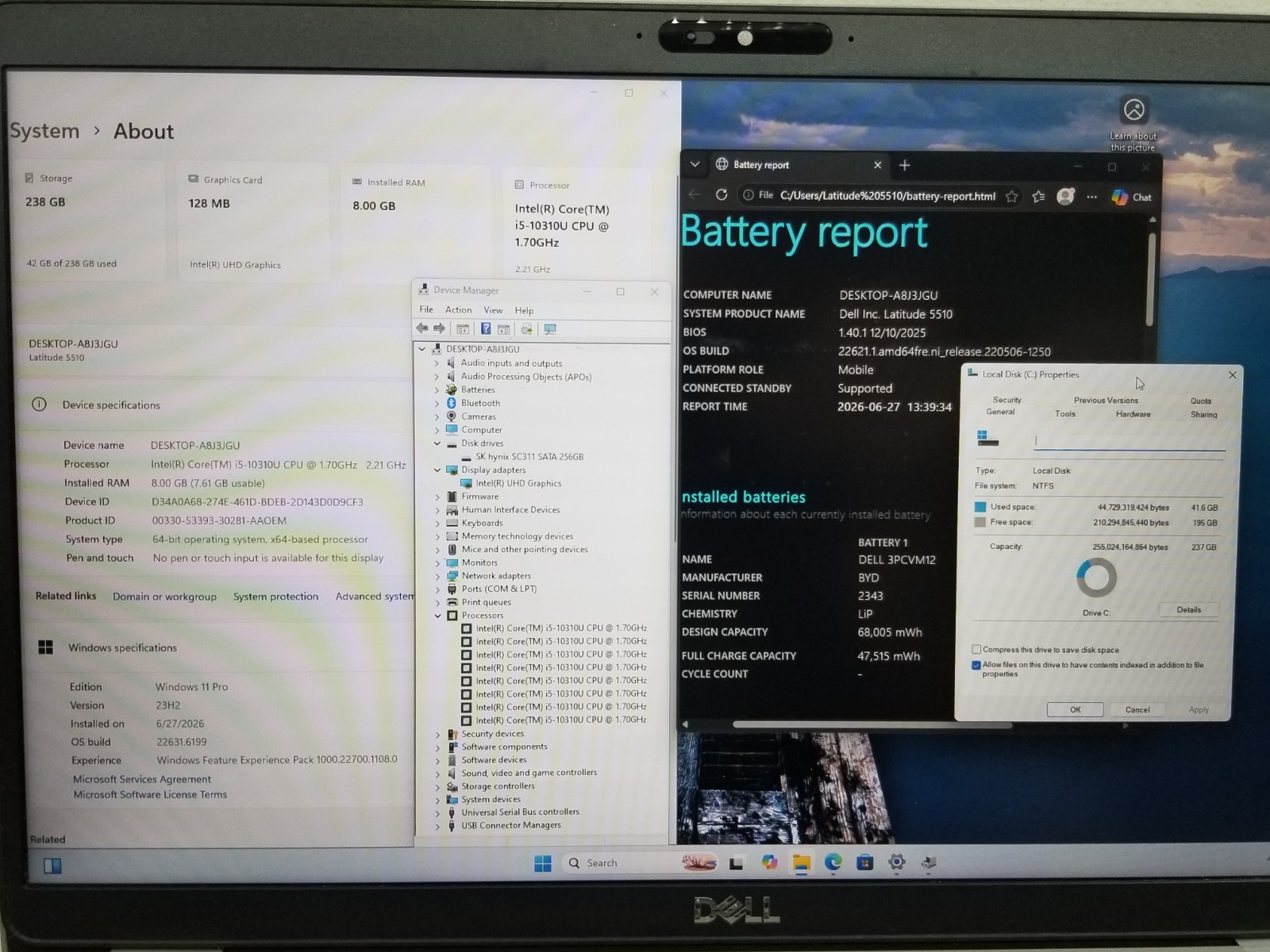Screen dimensions: 1270x952
Task: Tick Compress this drive to save disk space
Action: [x=976, y=649]
